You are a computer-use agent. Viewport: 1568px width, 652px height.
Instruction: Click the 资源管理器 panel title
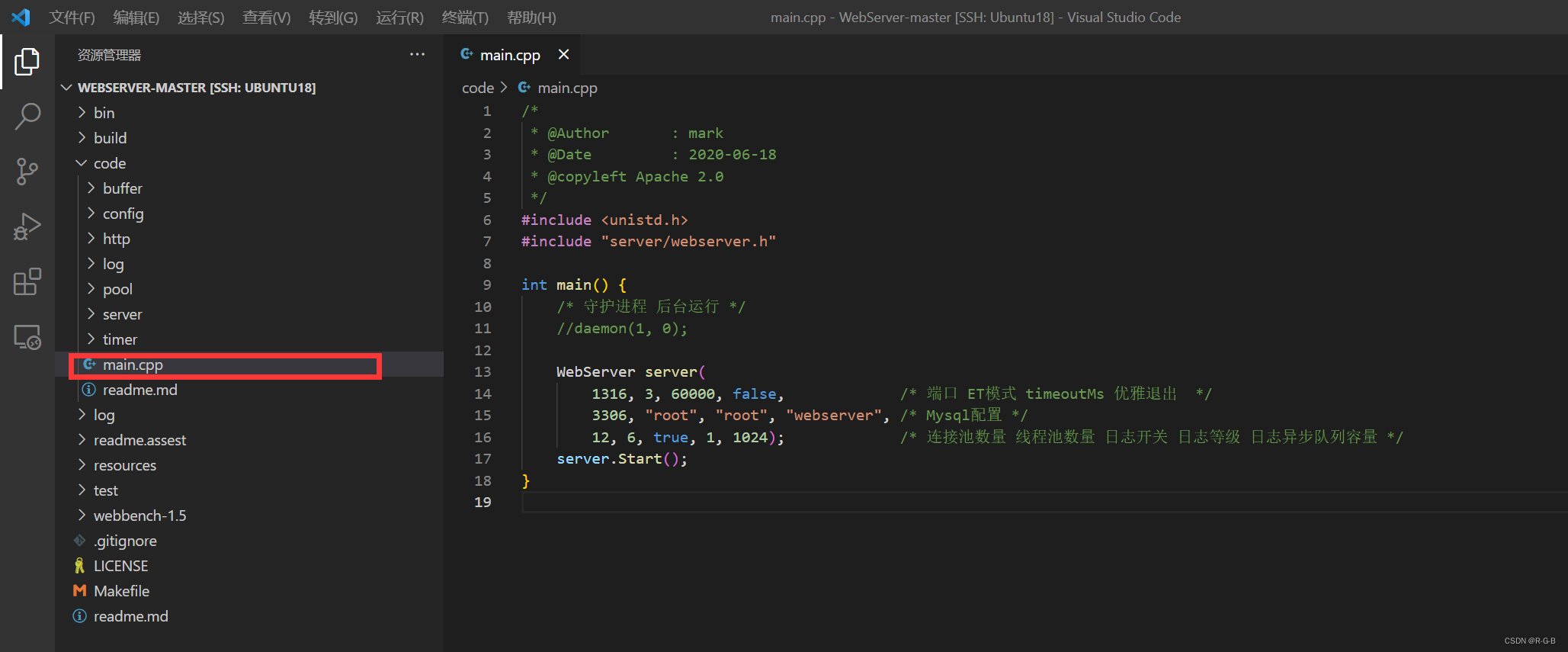pos(109,55)
